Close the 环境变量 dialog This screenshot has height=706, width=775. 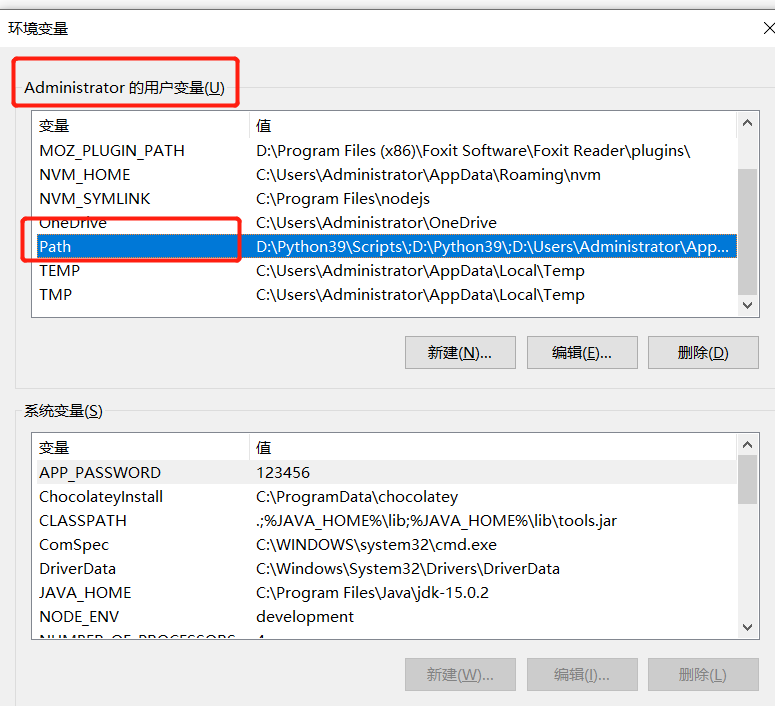(x=769, y=28)
